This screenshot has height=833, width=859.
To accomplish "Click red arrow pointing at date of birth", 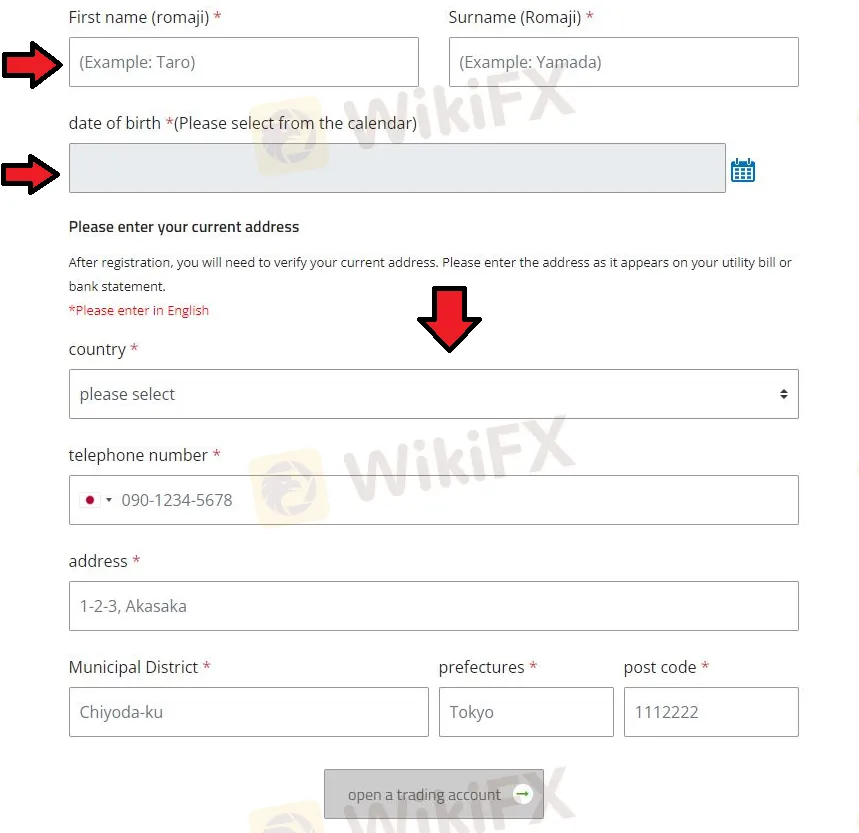I will [31, 175].
